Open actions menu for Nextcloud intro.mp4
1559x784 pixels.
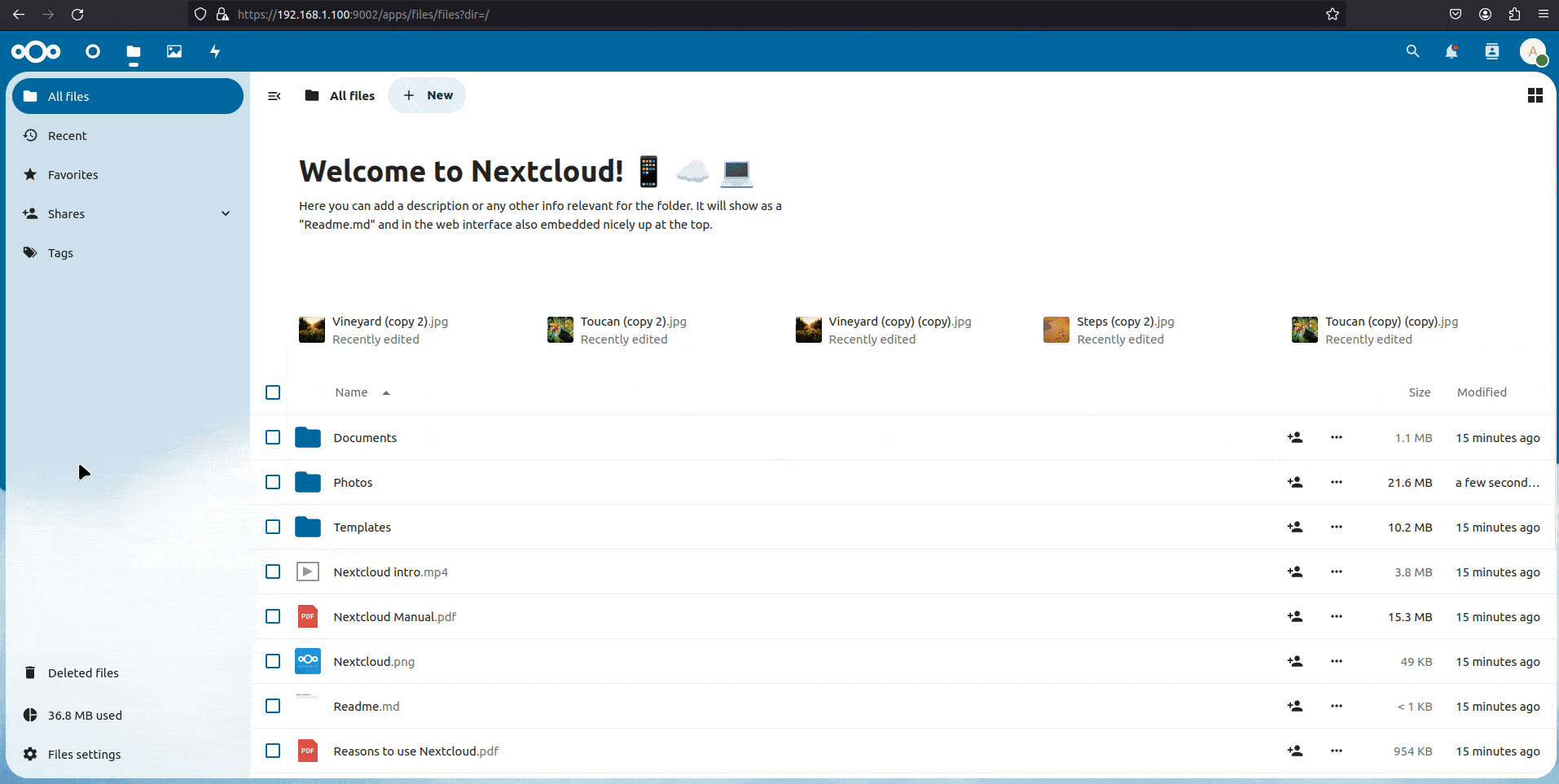coord(1337,572)
